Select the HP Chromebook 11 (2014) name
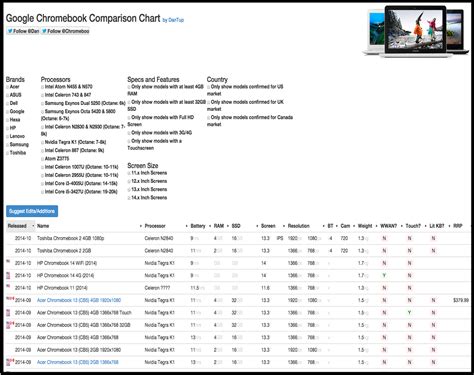The image size is (474, 375). click(x=62, y=288)
